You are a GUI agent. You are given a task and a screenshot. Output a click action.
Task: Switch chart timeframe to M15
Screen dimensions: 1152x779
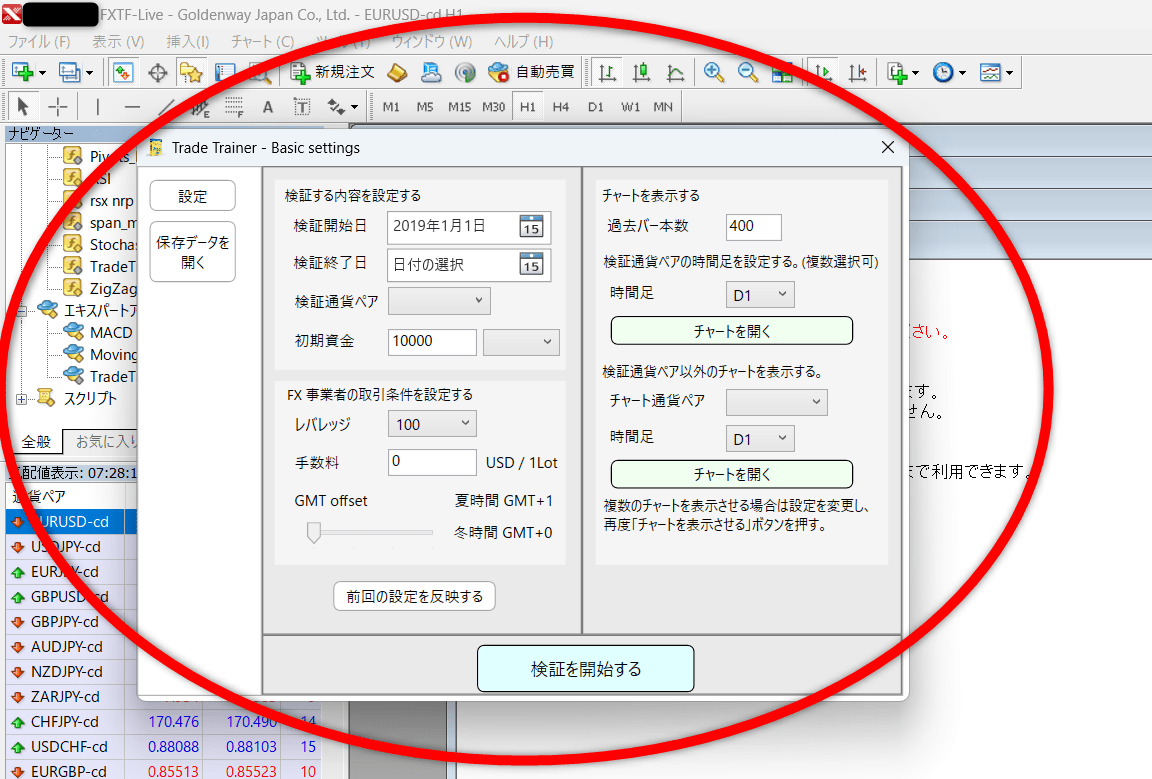point(458,106)
